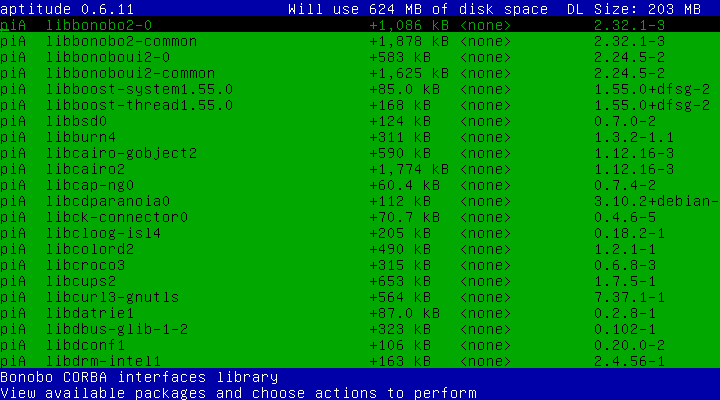720x400 pixels.
Task: Click the libcap-ng0 package name
Action: point(92,185)
